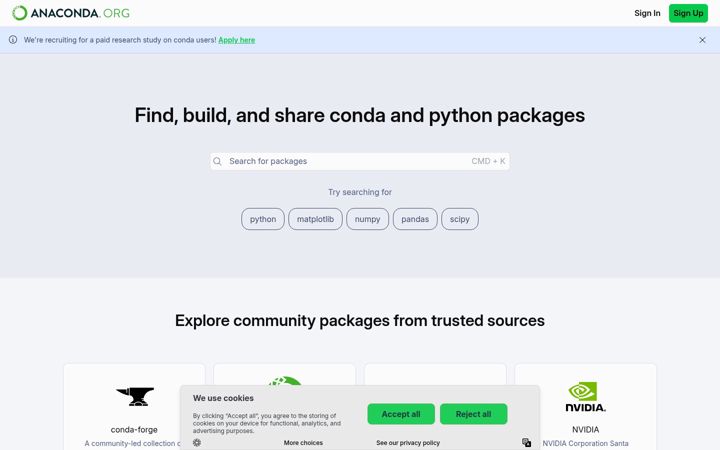
Task: Select the numpy search suggestion
Action: pyautogui.click(x=367, y=219)
